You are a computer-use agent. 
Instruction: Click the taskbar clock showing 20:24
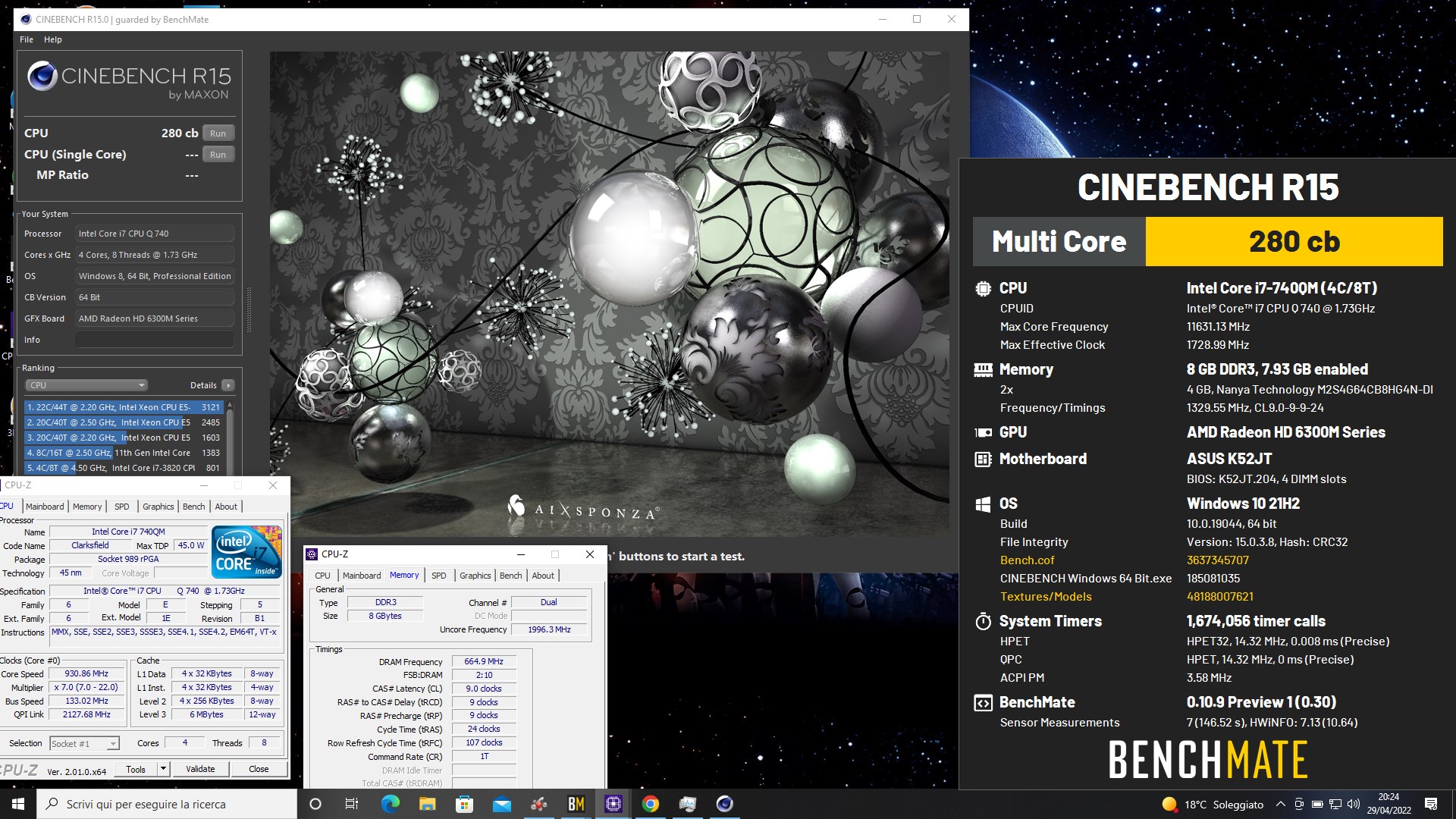tap(1389, 804)
